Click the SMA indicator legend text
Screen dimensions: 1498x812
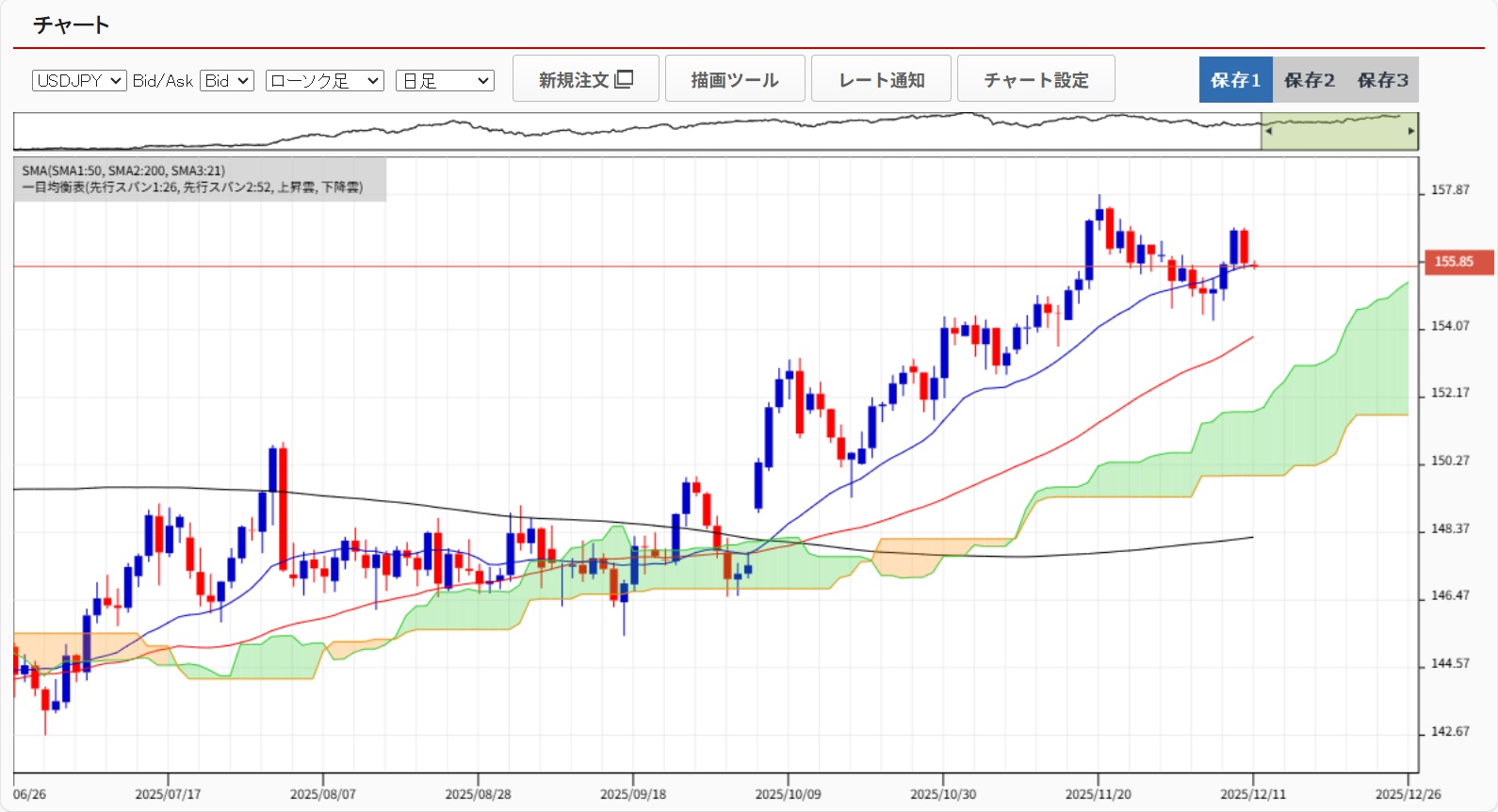click(x=123, y=171)
